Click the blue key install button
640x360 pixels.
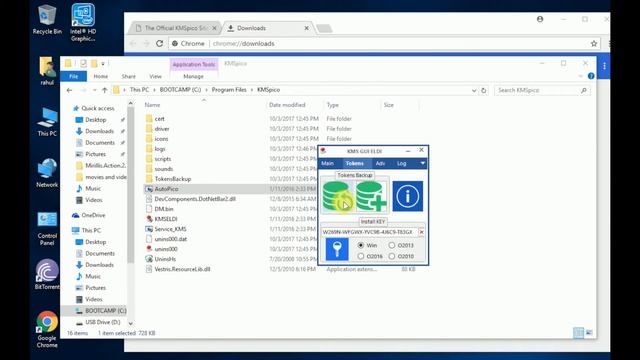(337, 249)
